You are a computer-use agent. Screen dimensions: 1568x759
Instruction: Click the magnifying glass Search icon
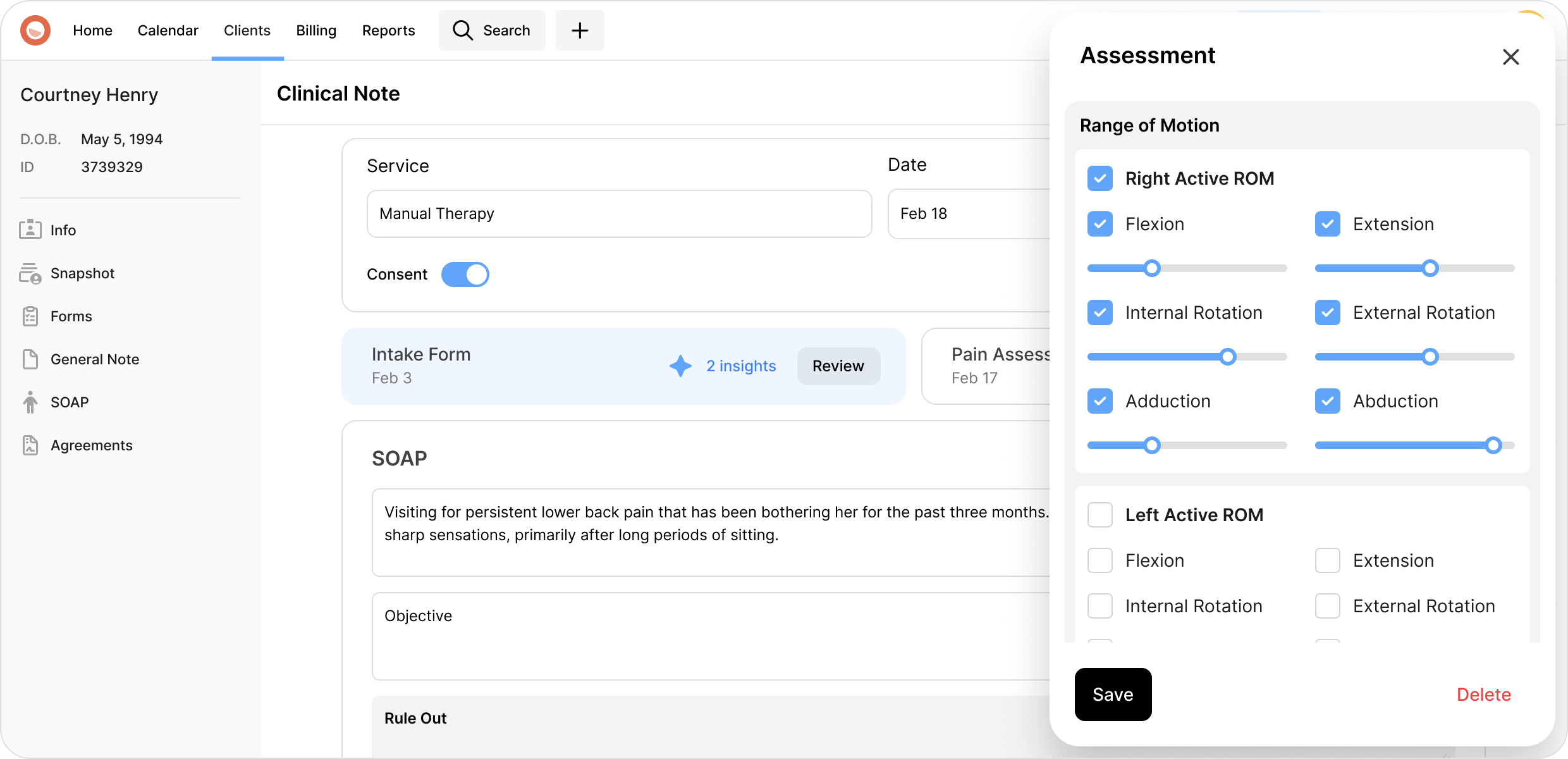tap(463, 30)
